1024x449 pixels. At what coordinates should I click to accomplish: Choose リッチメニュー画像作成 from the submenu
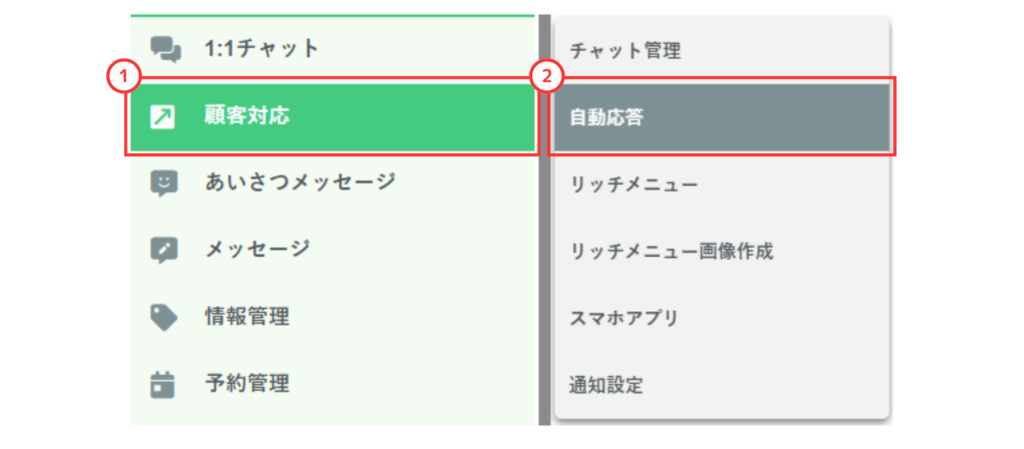(x=671, y=251)
